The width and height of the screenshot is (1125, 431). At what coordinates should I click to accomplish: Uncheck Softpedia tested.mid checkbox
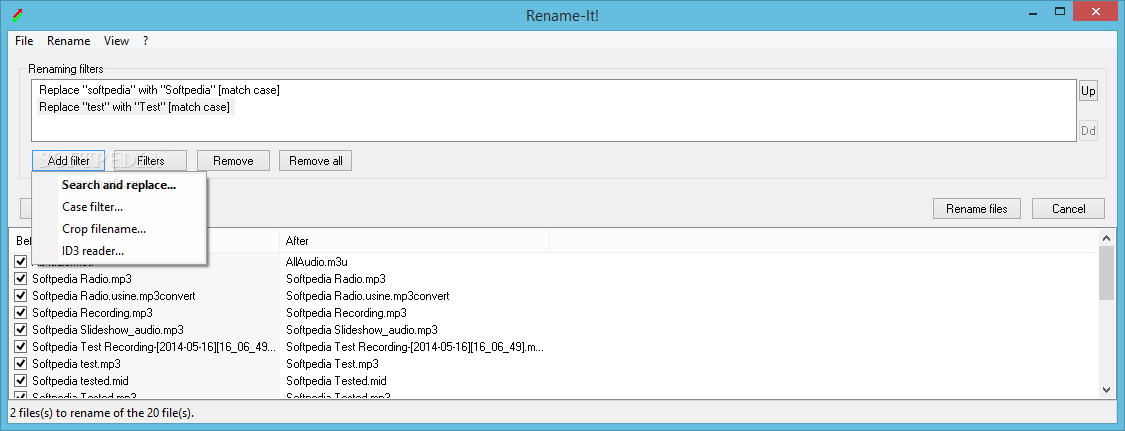pyautogui.click(x=20, y=381)
